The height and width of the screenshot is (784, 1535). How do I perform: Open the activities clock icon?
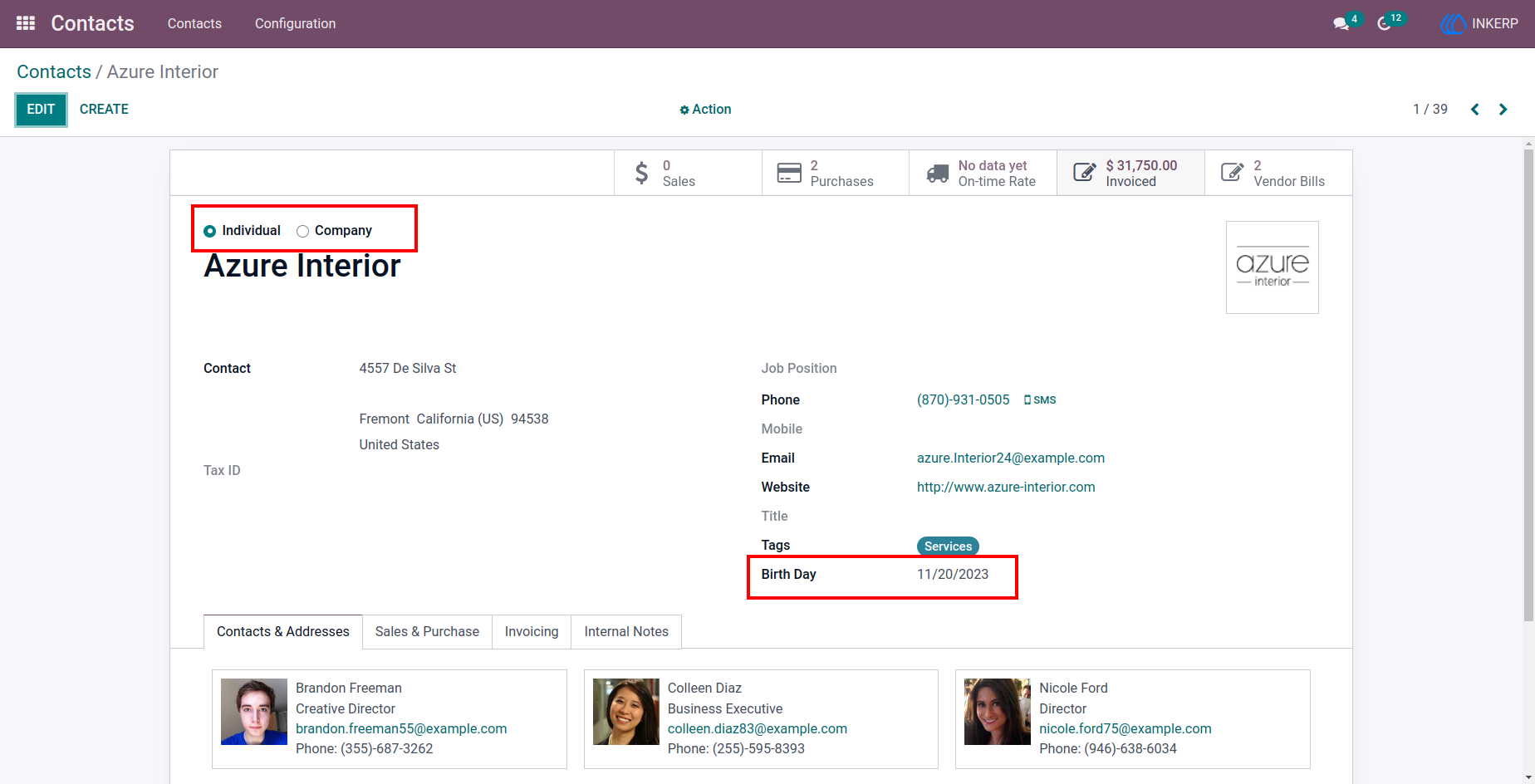(x=1384, y=24)
